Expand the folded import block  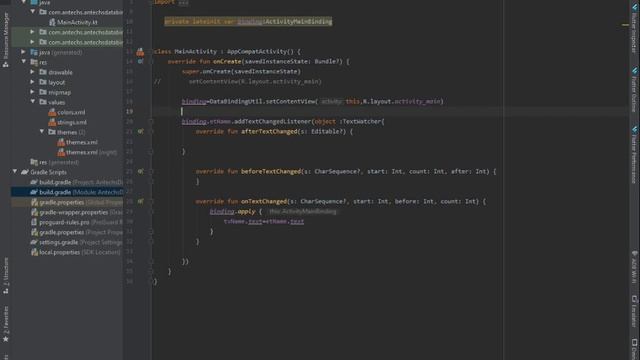click(x=184, y=2)
